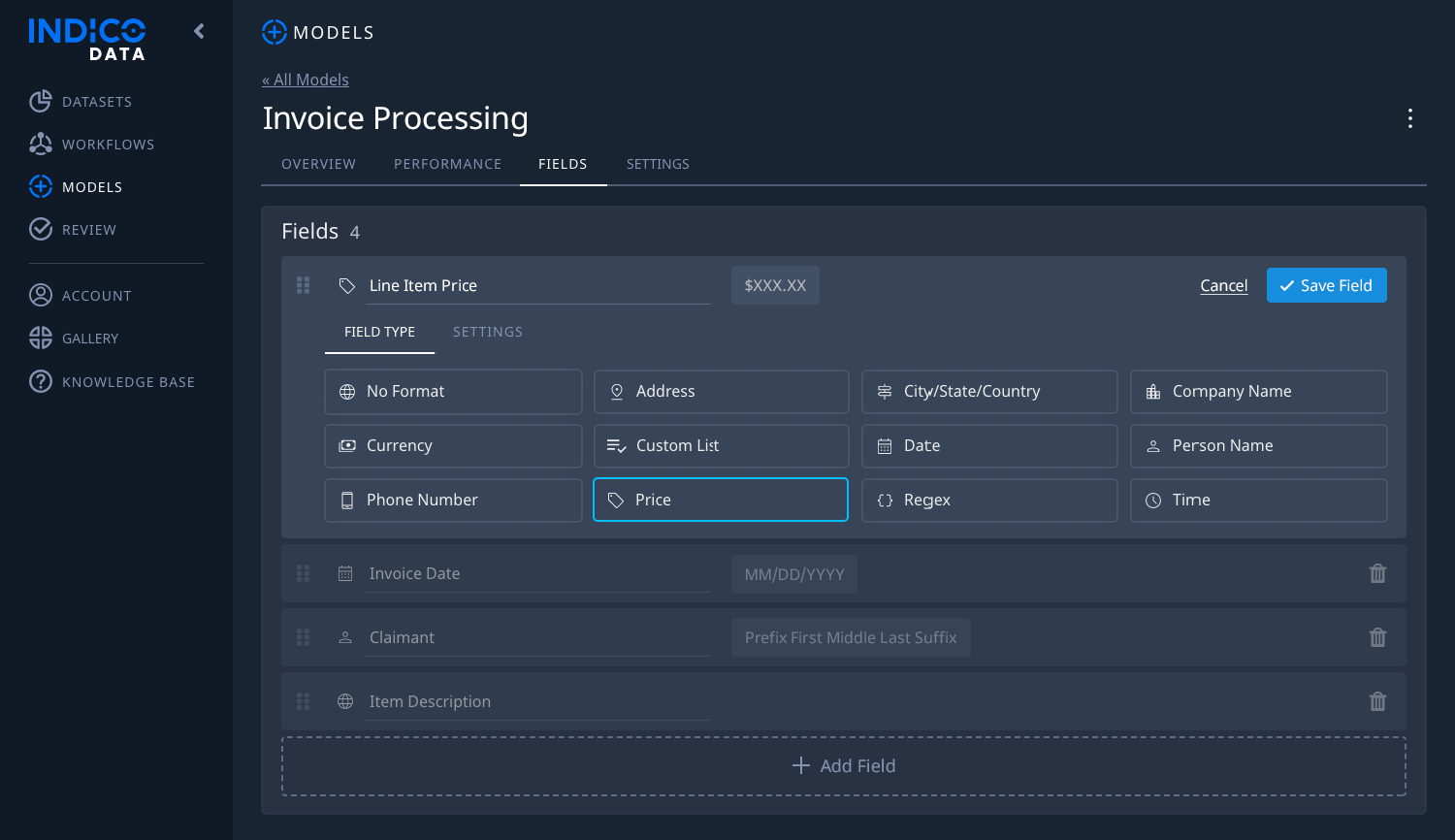
Task: Go back via the All Models link
Action: (x=306, y=80)
